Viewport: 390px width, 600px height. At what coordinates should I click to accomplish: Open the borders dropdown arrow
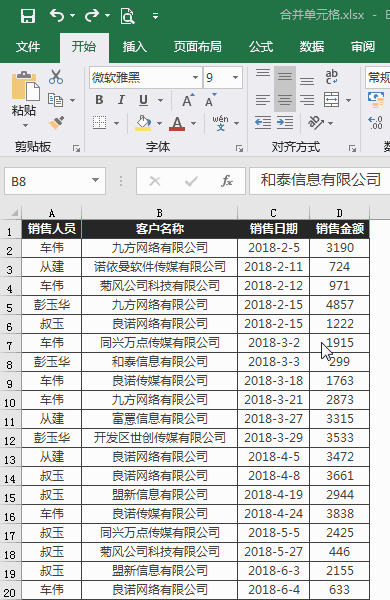(116, 123)
